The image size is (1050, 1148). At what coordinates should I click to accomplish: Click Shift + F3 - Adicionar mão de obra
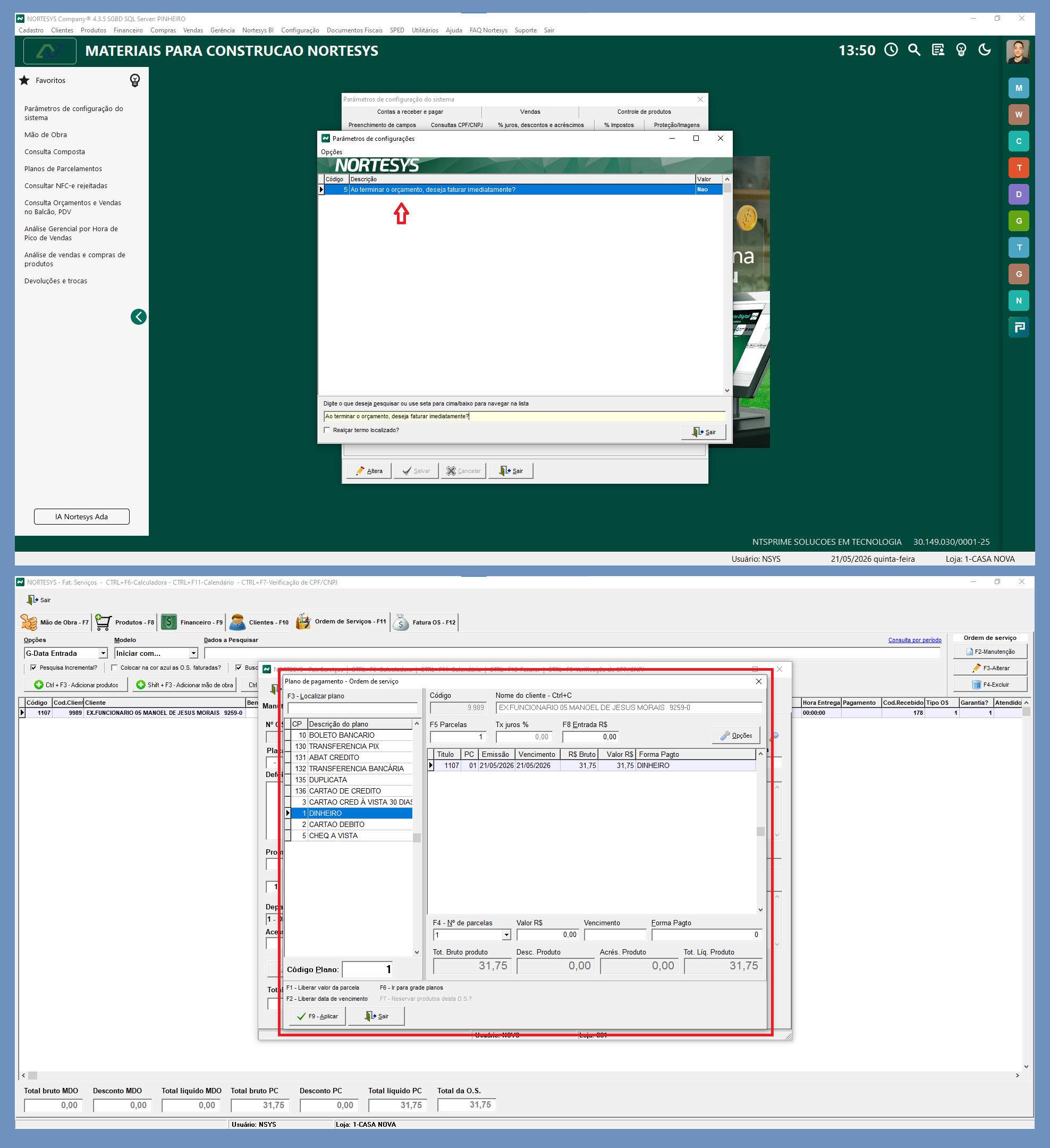(185, 685)
